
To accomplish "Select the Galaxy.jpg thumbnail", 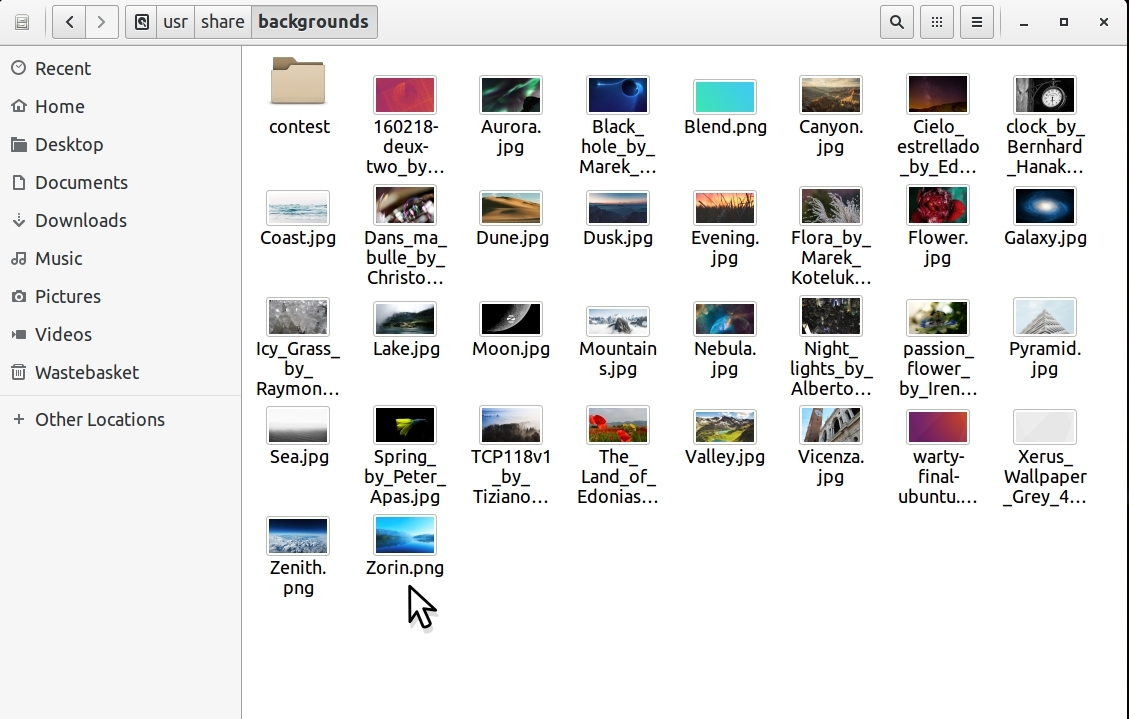I will (1044, 207).
